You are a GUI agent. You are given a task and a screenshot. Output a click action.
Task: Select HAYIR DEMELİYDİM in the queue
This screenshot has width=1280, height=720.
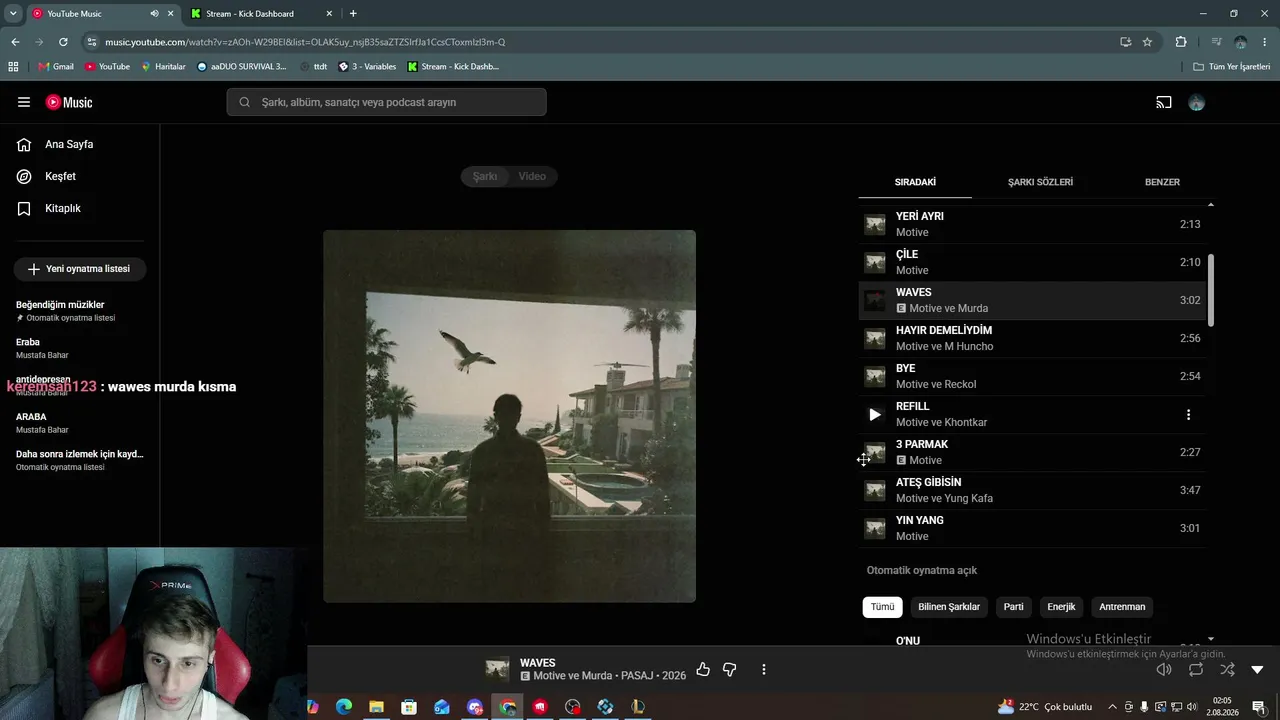(1032, 338)
